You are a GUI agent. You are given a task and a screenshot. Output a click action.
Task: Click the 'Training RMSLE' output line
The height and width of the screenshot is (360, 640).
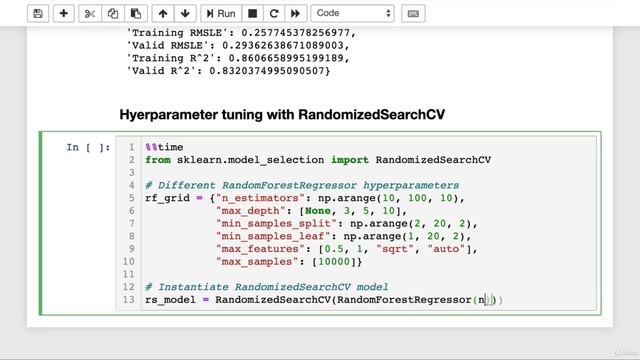tap(241, 33)
